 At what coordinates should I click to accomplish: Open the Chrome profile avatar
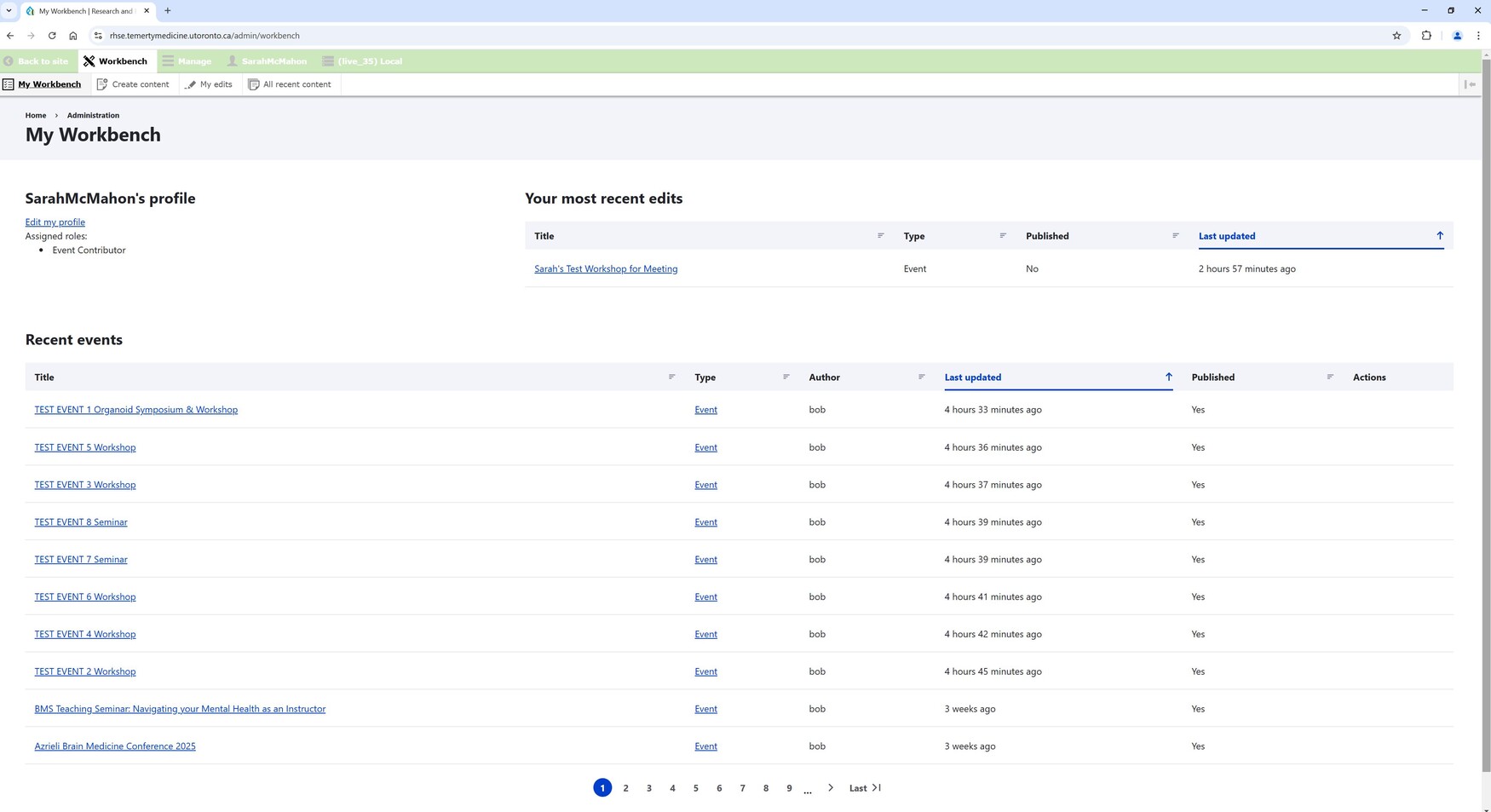pyautogui.click(x=1457, y=36)
